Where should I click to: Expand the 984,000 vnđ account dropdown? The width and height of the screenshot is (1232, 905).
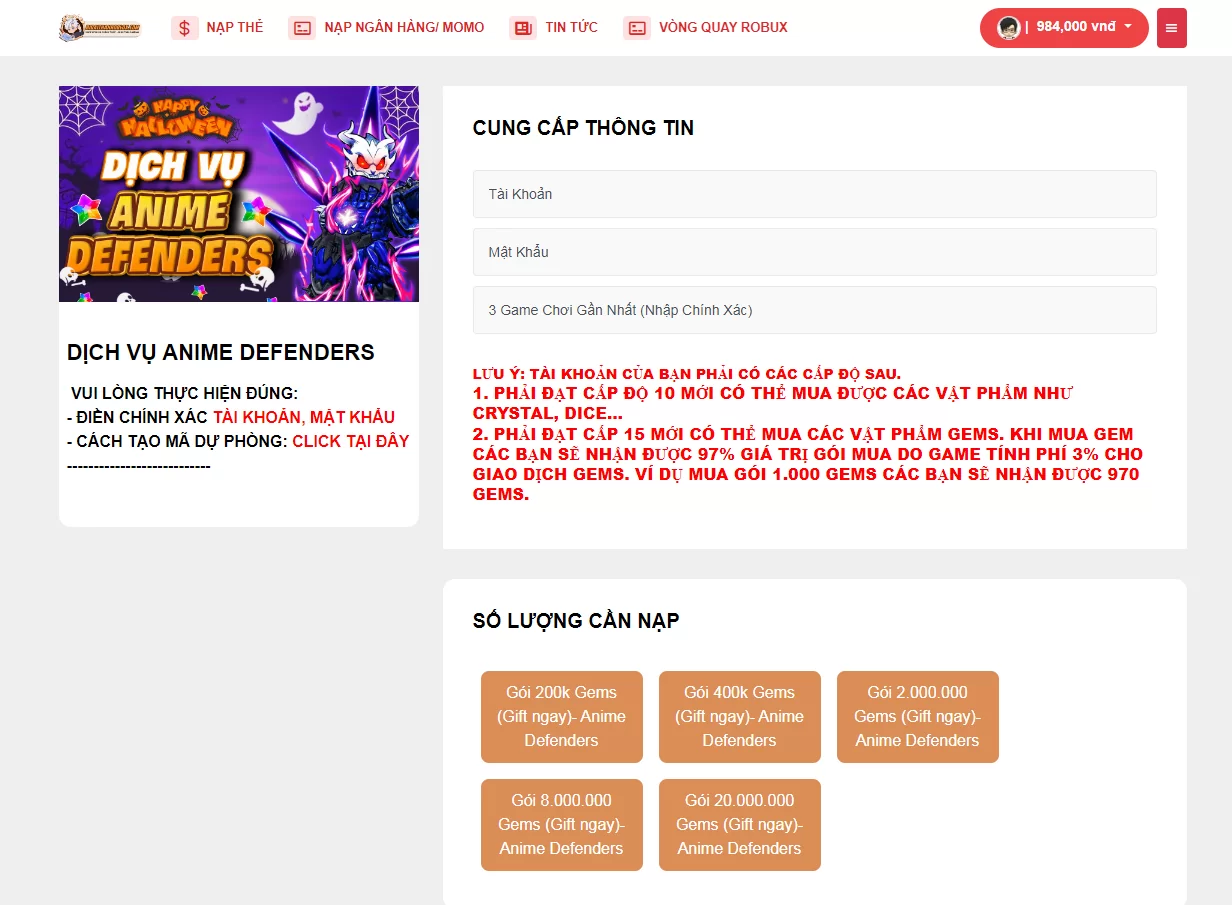1064,27
